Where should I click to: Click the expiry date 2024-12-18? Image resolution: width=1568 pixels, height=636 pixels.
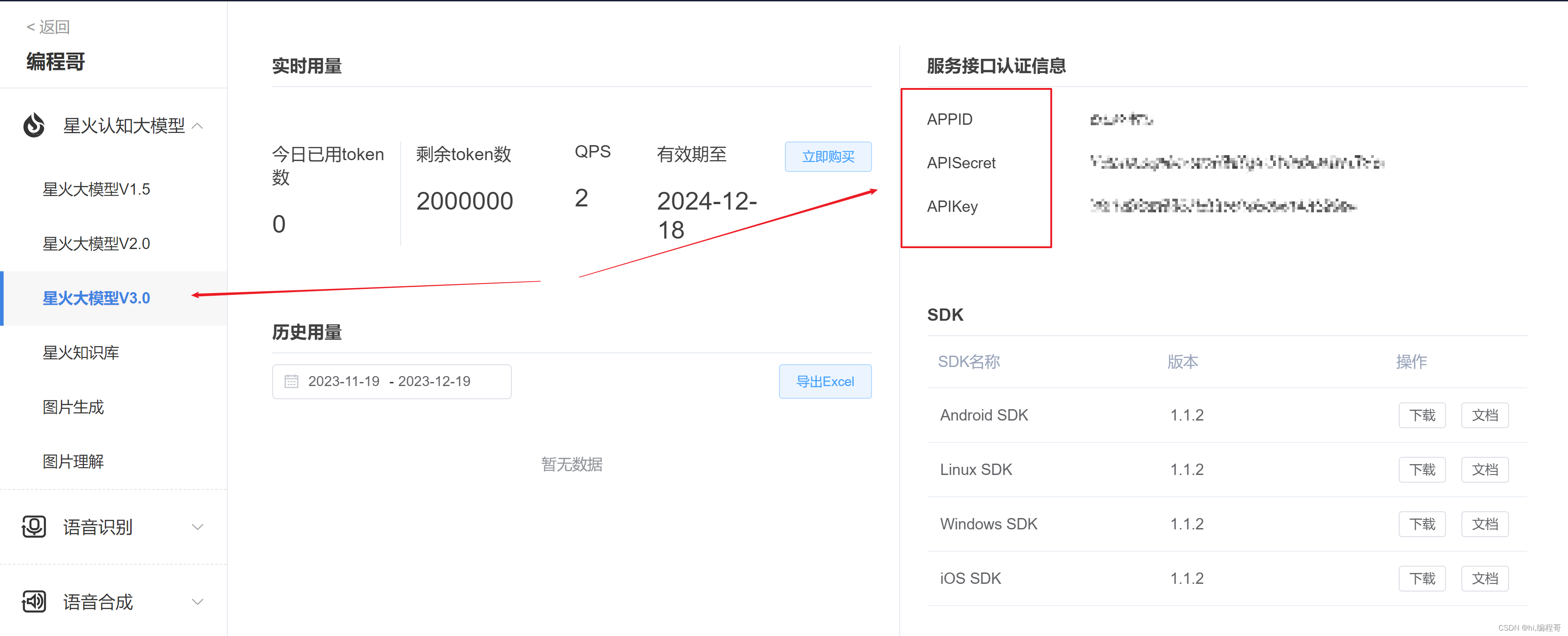707,215
